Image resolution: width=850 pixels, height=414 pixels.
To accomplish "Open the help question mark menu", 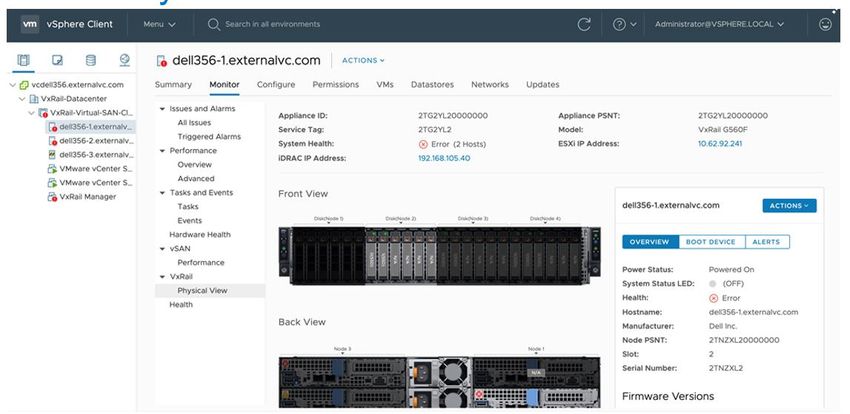I will click(x=624, y=24).
